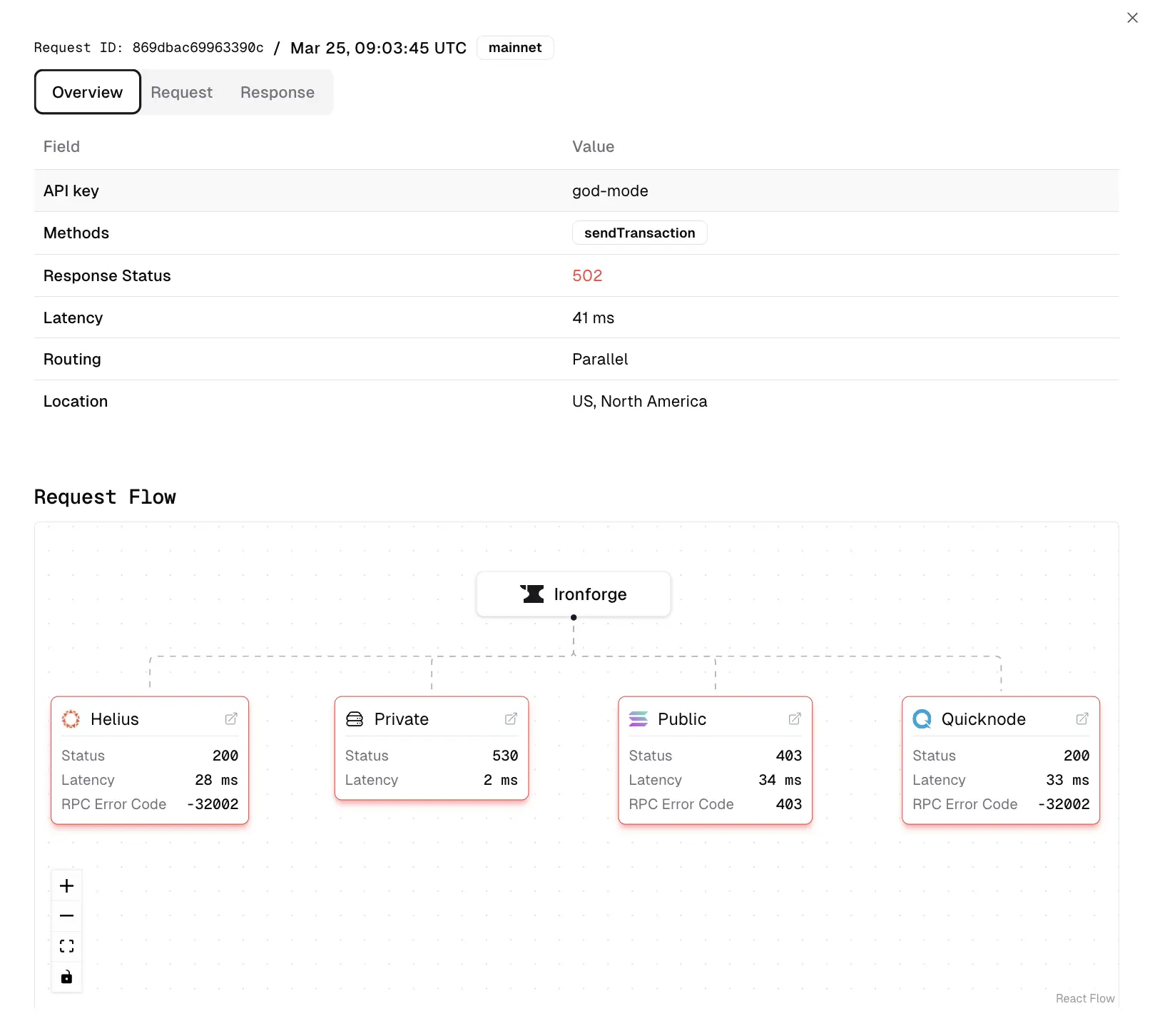
Task: Close the request details panel
Action: (x=1132, y=18)
